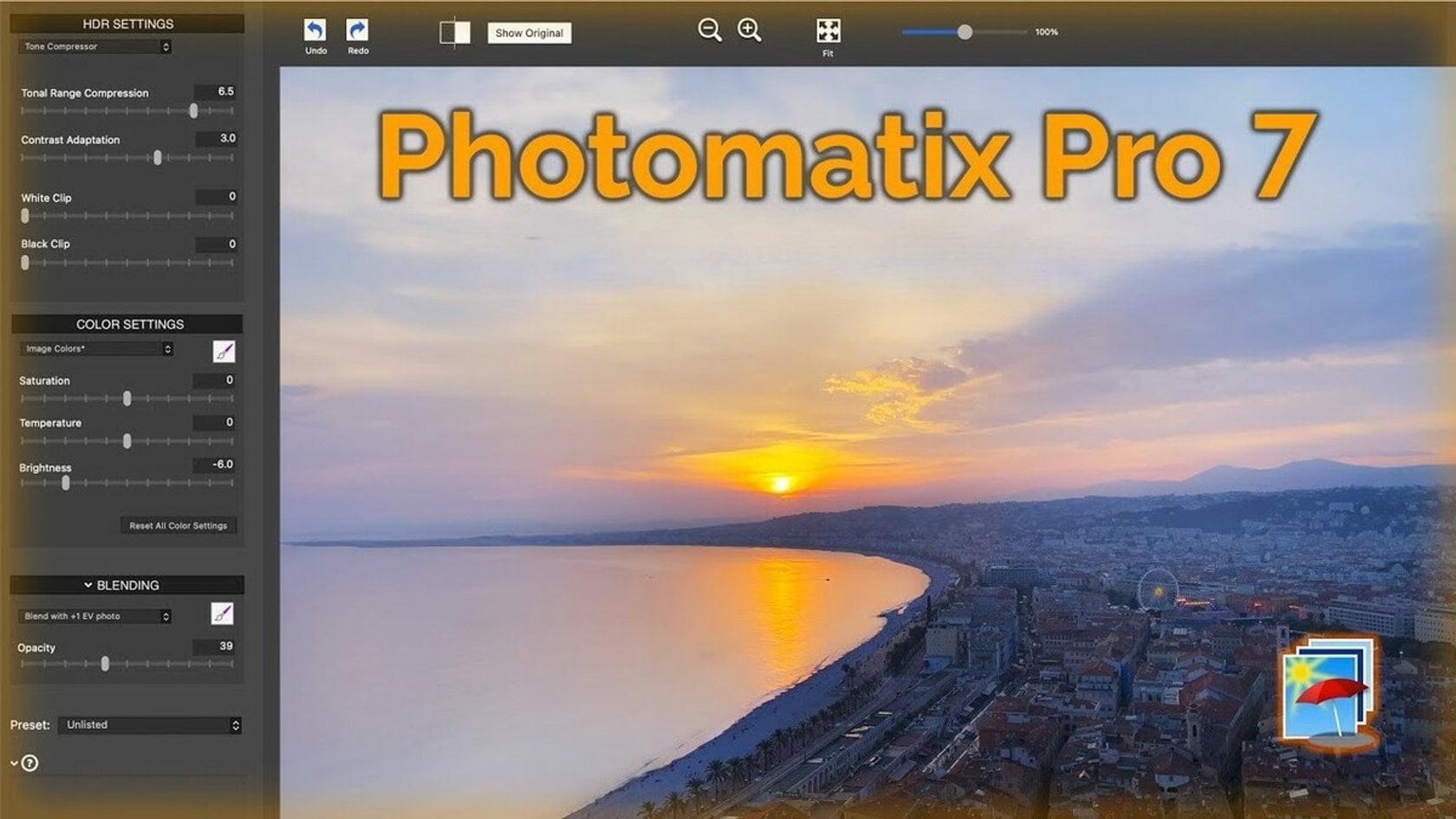Select the blending brush icon
The width and height of the screenshot is (1456, 819).
(222, 614)
